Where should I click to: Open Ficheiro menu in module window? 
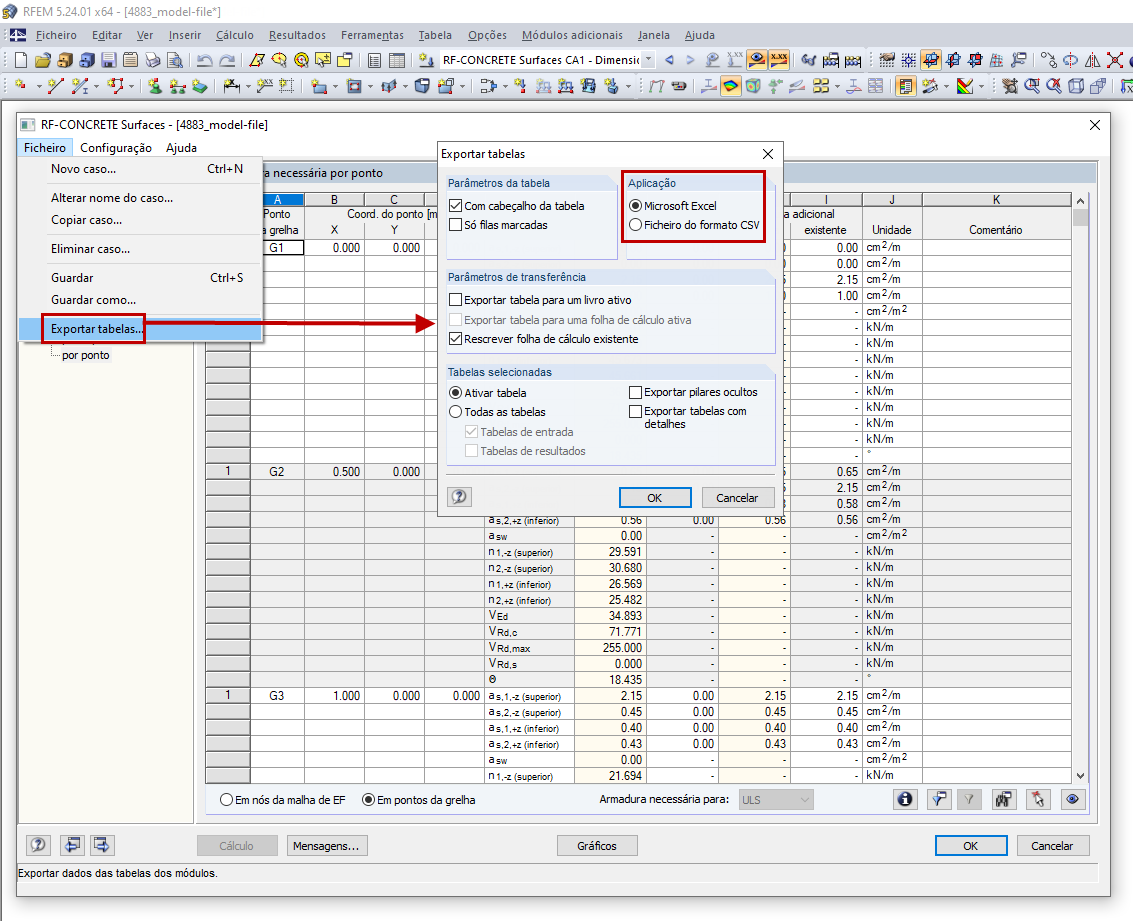click(45, 147)
